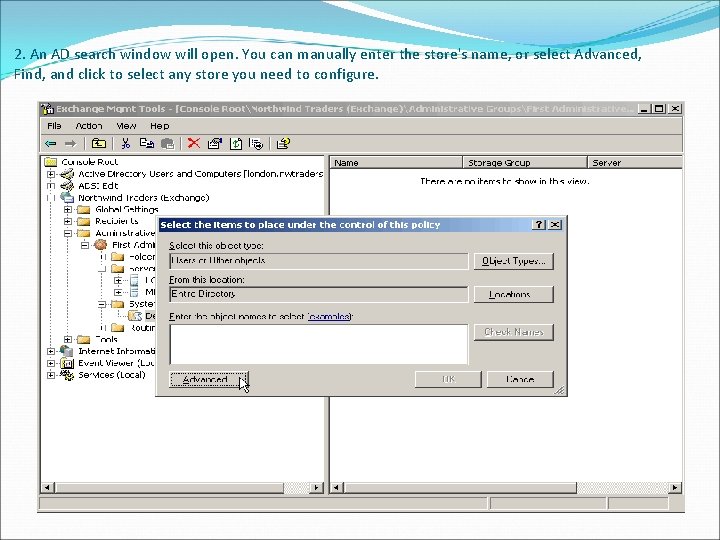Viewport: 720px width, 540px height.
Task: Open the View menu
Action: [126, 125]
